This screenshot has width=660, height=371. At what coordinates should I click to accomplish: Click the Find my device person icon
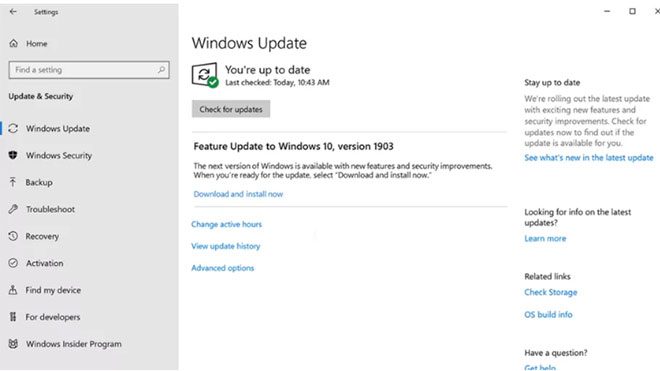13,290
